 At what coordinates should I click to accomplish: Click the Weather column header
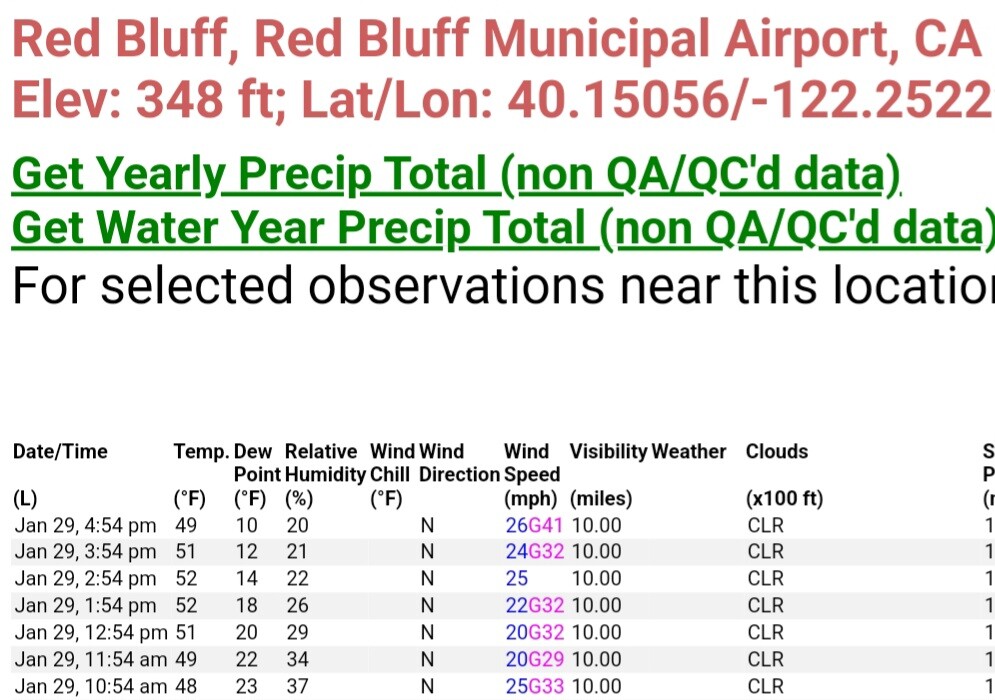(x=689, y=451)
